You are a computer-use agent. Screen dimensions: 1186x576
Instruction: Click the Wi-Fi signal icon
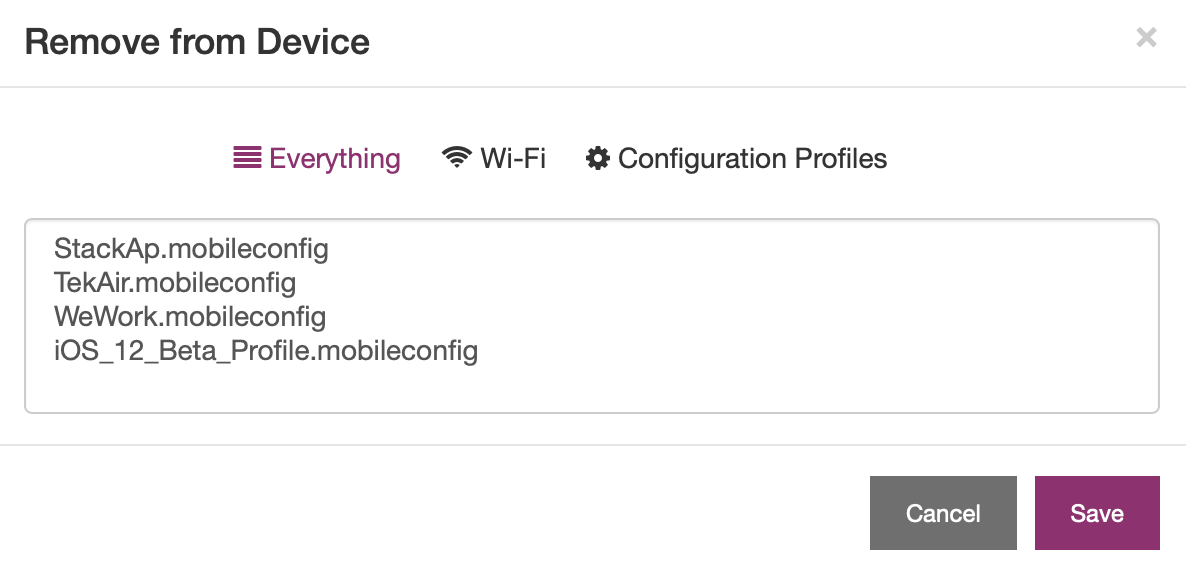456,158
